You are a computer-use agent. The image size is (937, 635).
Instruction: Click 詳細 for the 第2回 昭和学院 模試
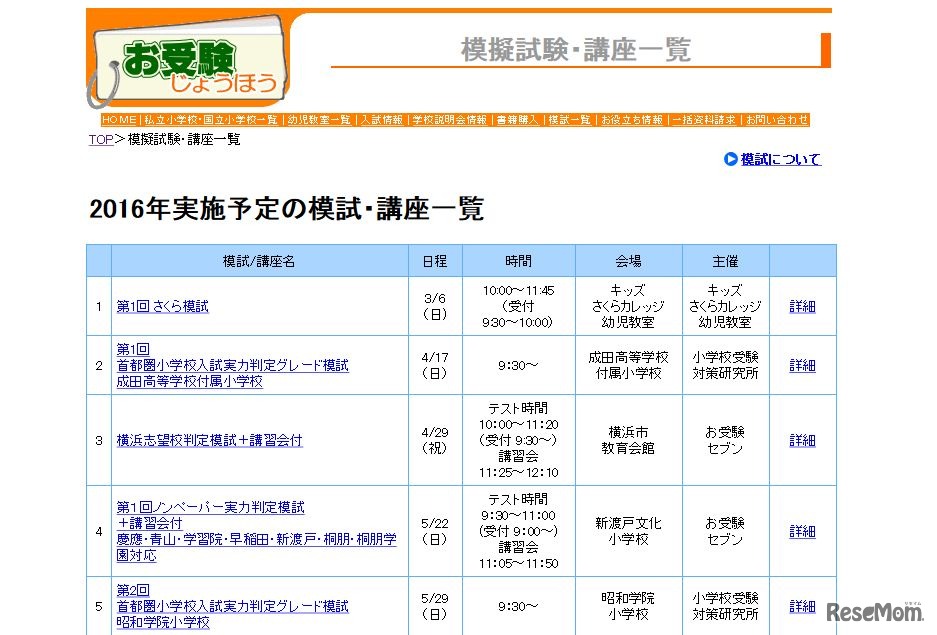pos(802,605)
